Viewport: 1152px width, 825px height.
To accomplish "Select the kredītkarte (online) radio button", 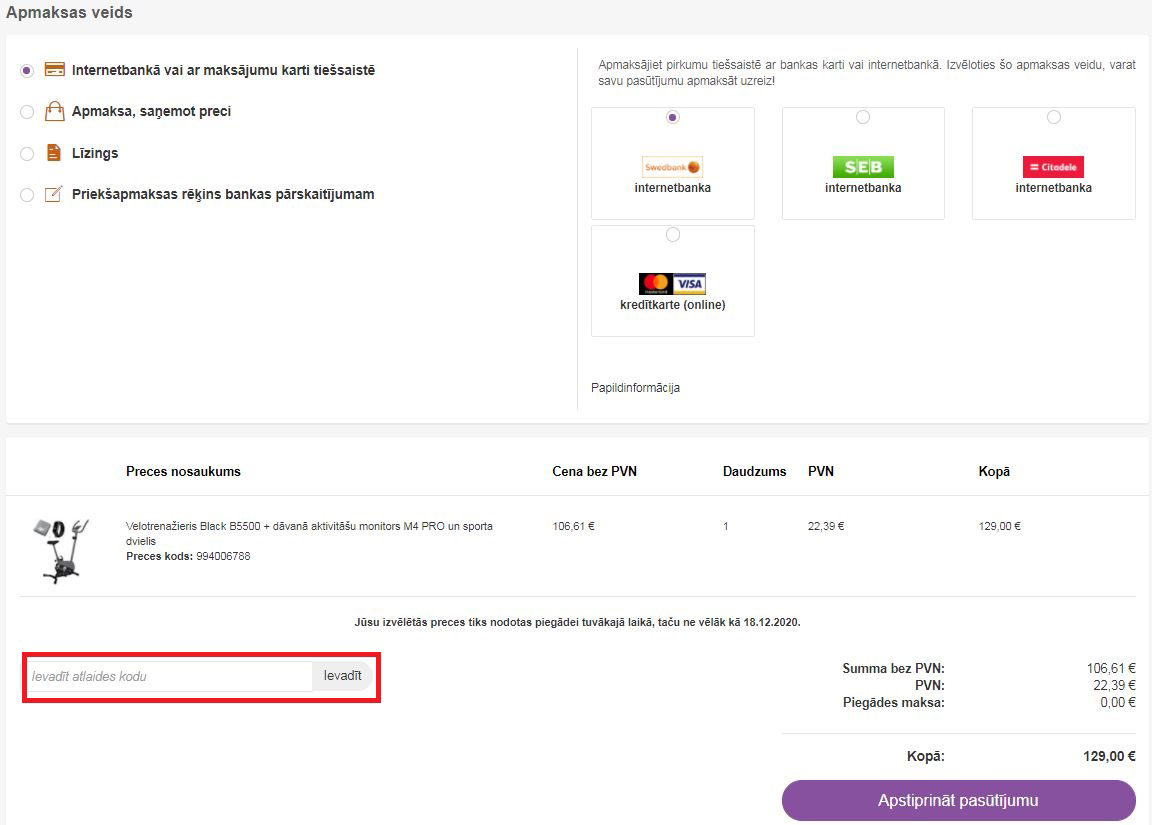I will (x=672, y=234).
